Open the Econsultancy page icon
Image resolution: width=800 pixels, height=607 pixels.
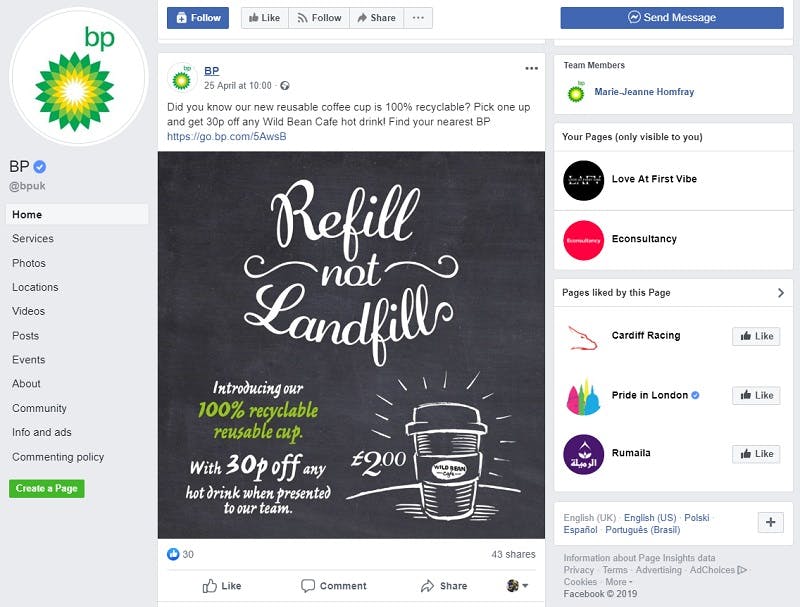pyautogui.click(x=583, y=240)
